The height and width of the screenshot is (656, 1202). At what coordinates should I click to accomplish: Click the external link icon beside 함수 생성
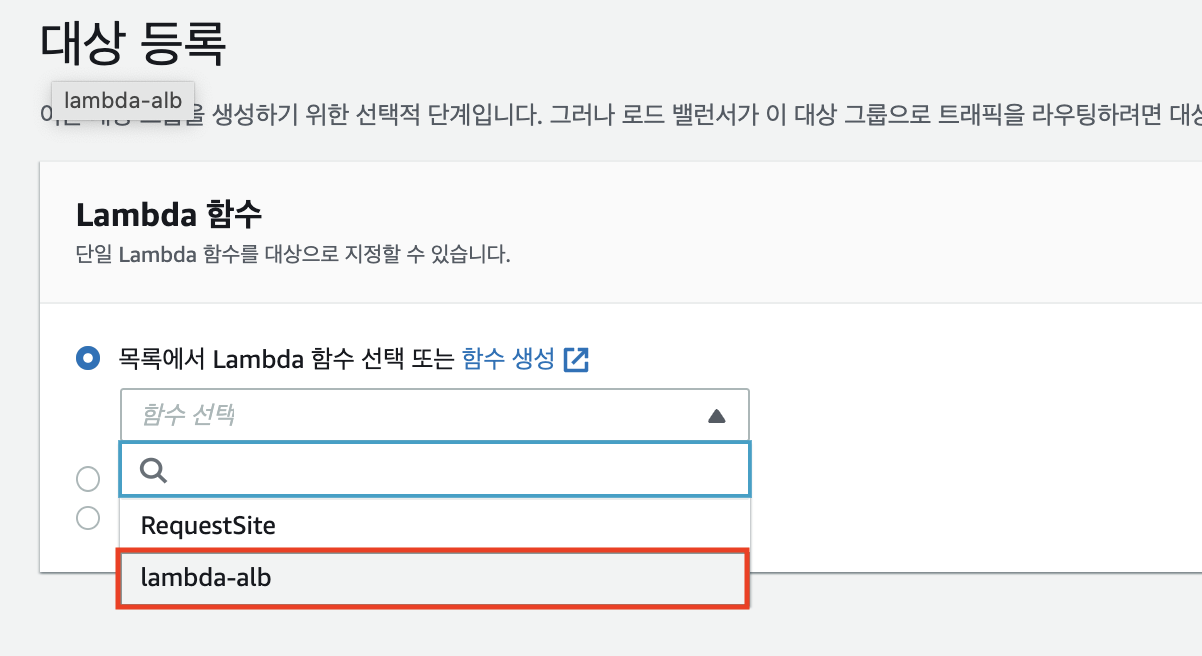575,359
